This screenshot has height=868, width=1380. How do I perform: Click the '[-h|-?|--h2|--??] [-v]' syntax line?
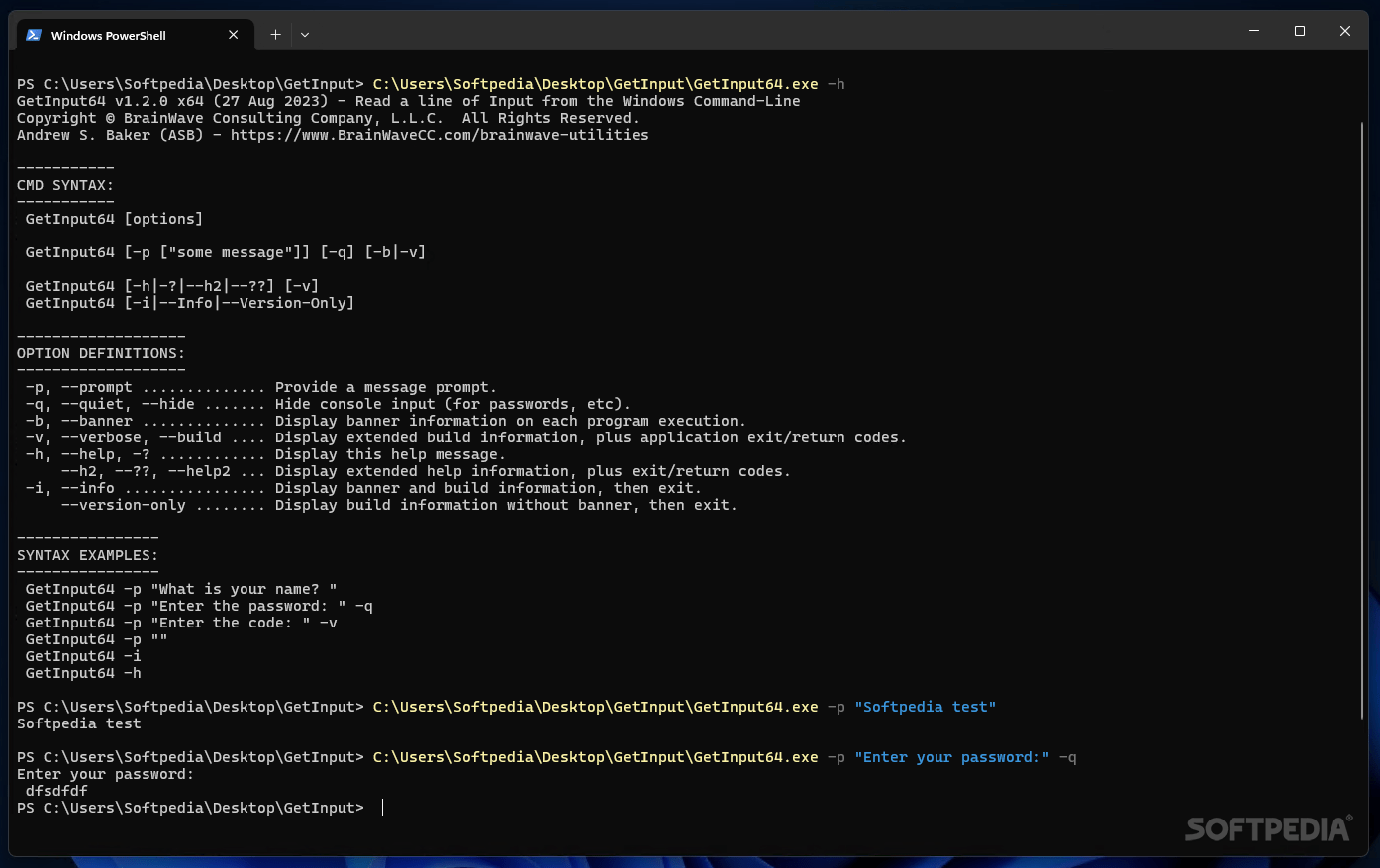point(172,286)
